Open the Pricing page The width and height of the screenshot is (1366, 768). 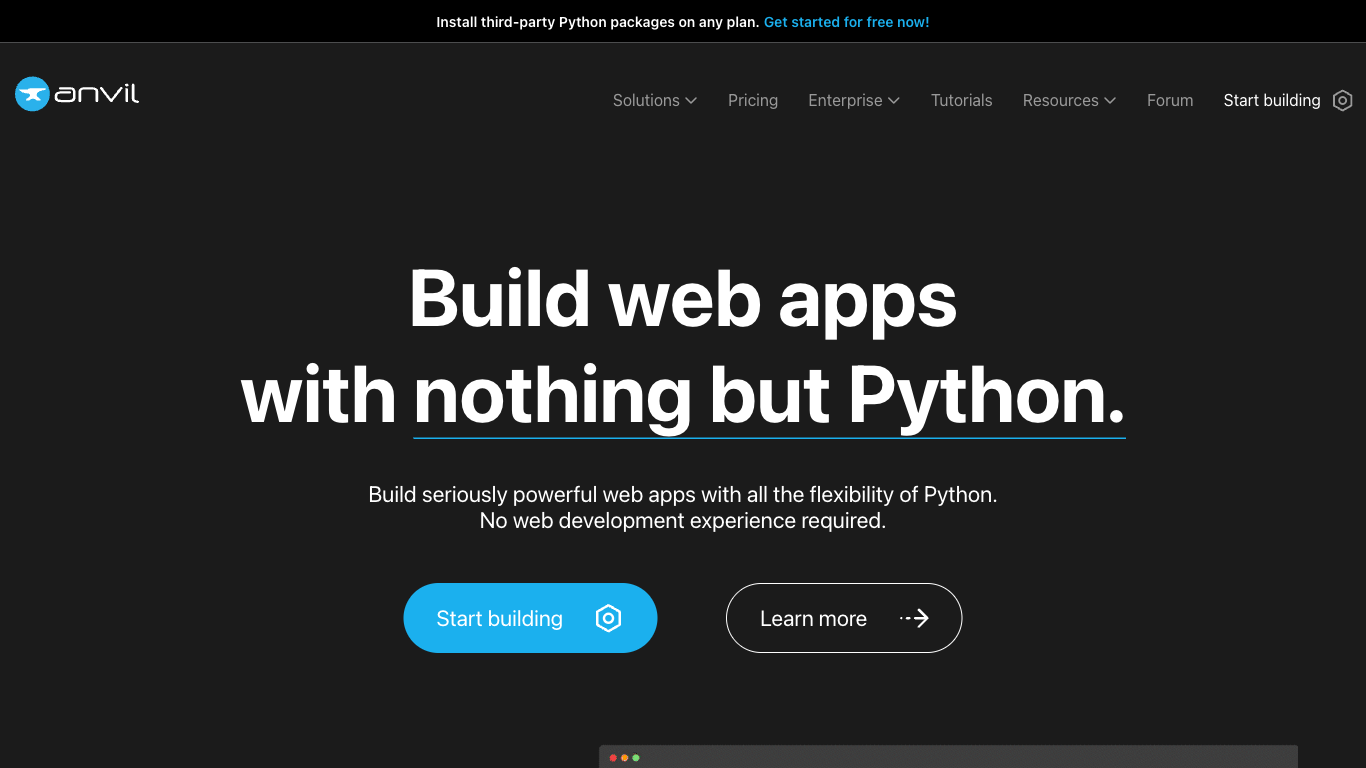[753, 100]
